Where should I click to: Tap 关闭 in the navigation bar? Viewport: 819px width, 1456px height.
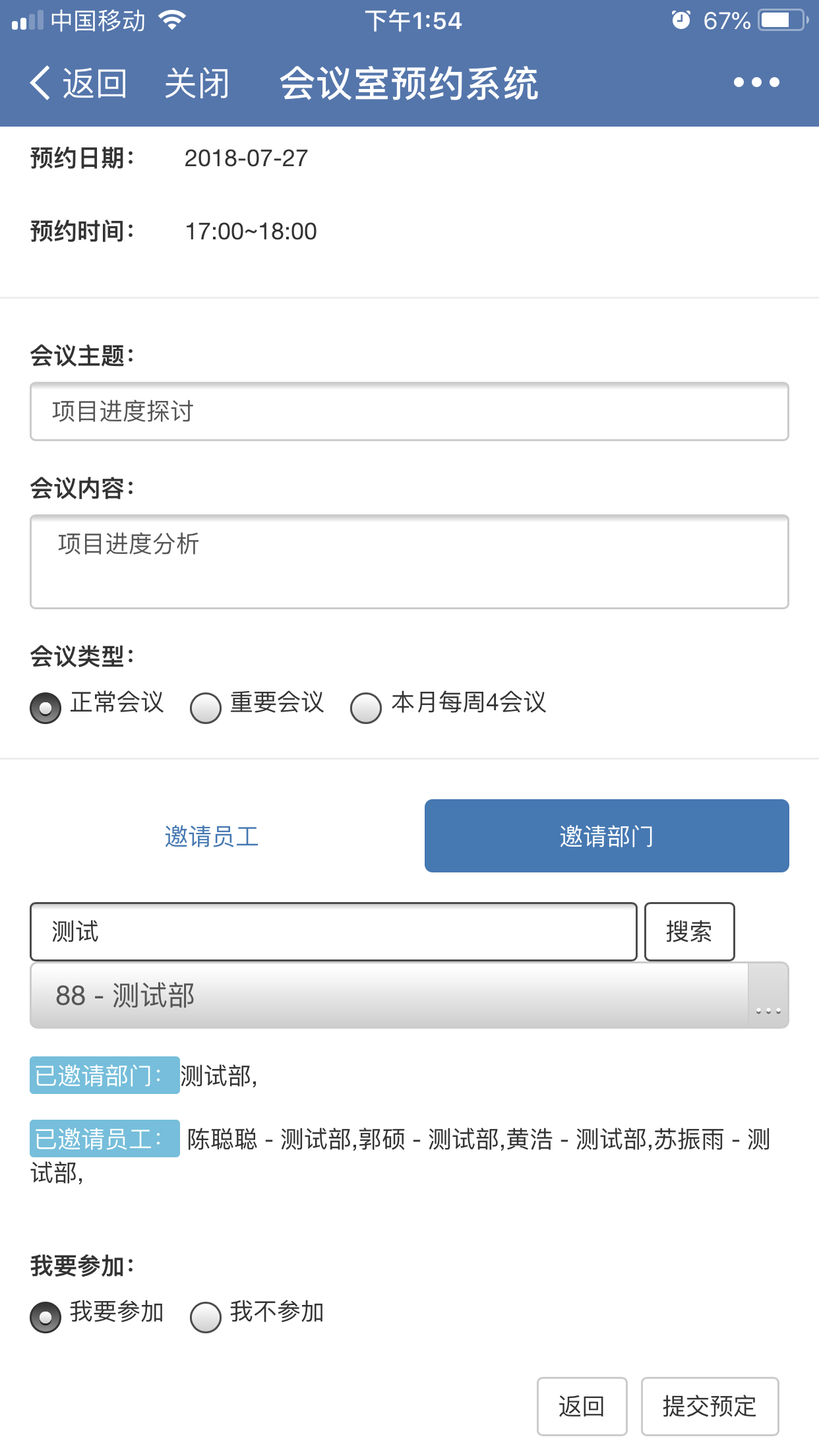tap(197, 84)
